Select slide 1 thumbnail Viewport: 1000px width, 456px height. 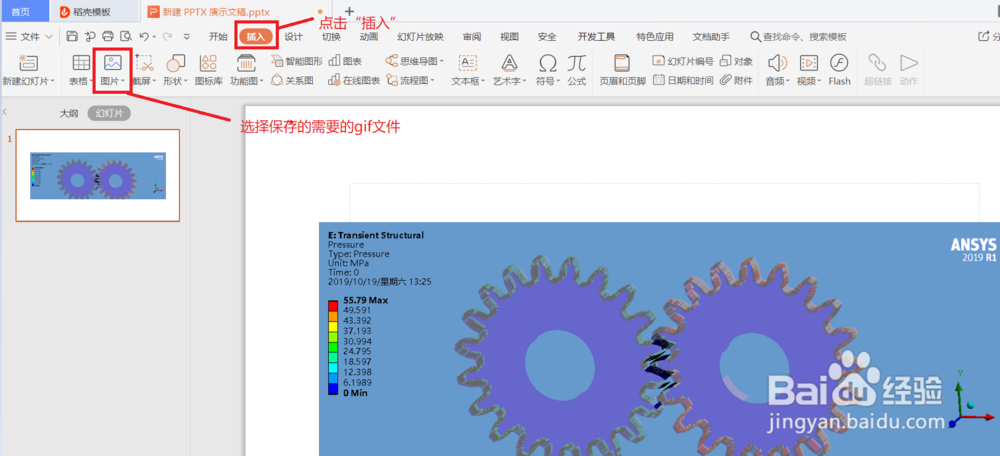click(98, 175)
